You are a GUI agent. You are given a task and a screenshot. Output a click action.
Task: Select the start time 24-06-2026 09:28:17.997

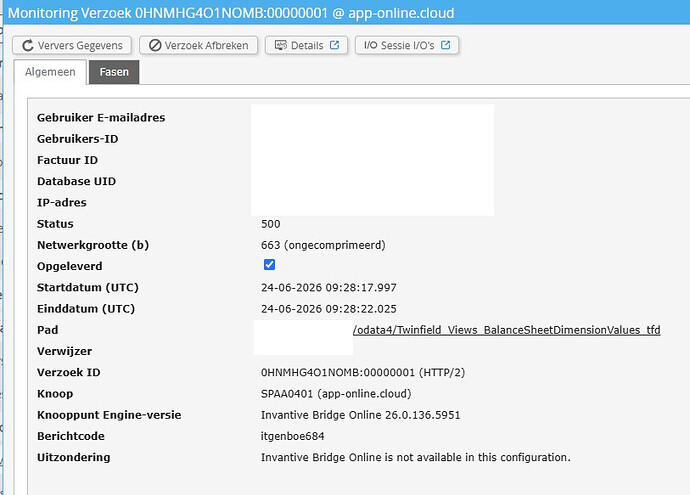coord(329,288)
